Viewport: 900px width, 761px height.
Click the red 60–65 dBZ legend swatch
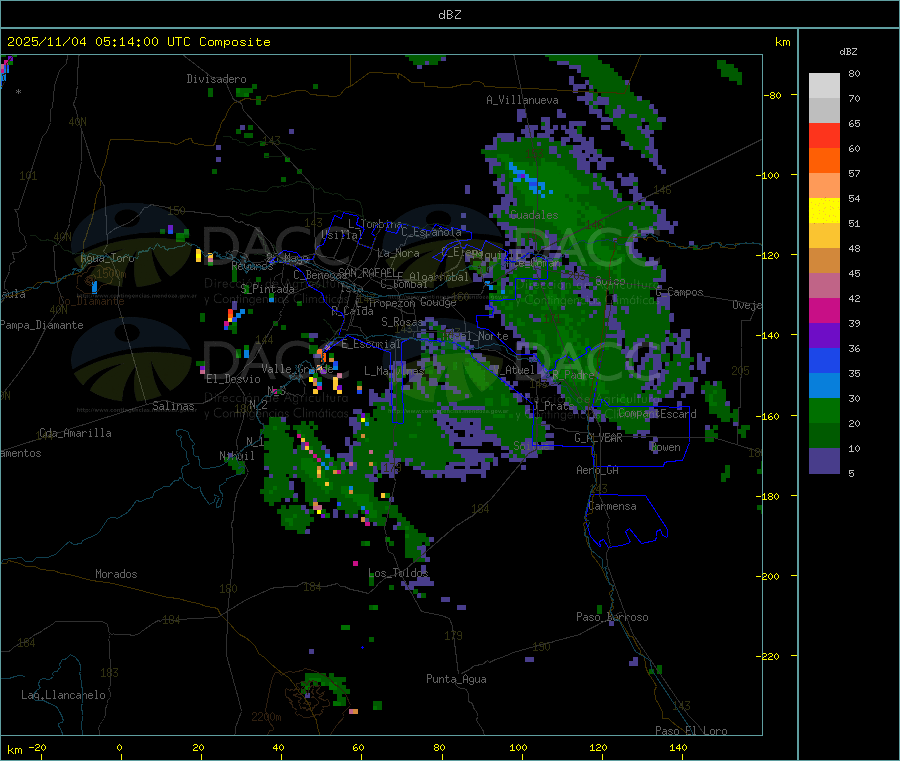tap(824, 135)
